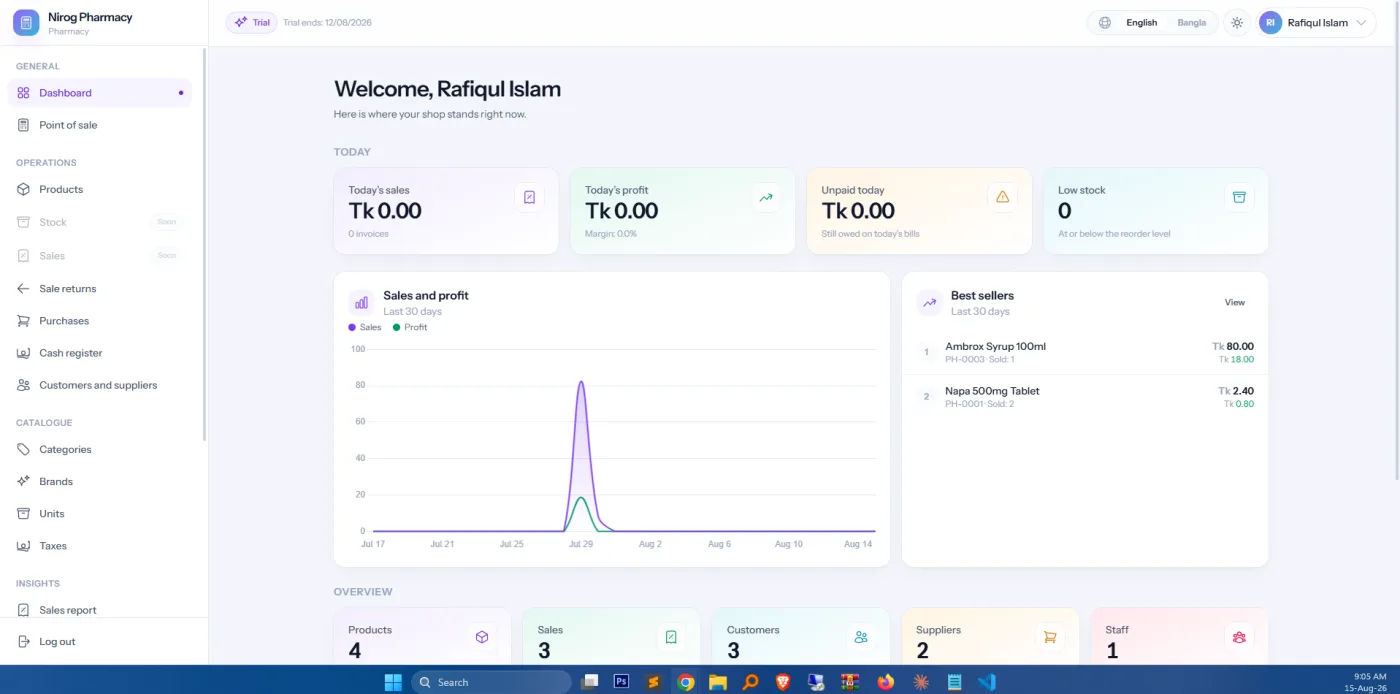Switch the language to English
The image size is (1400, 694).
click(1141, 23)
